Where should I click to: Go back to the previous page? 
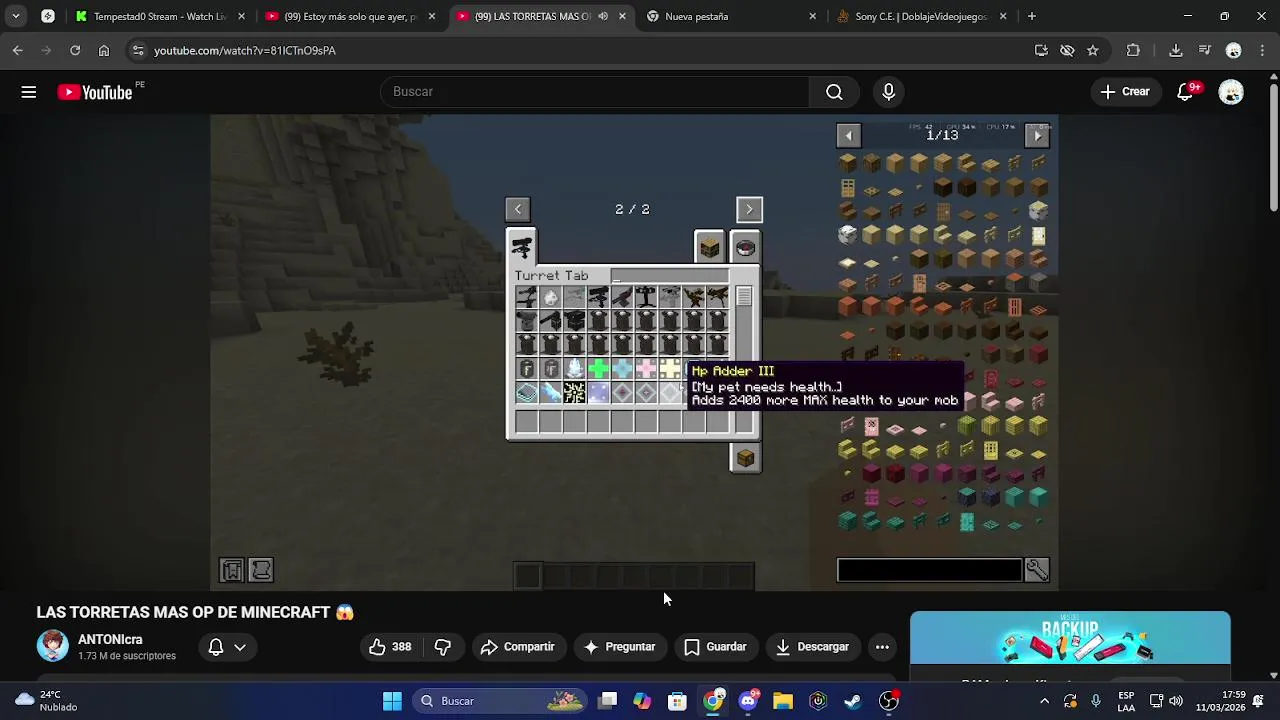coord(18,50)
